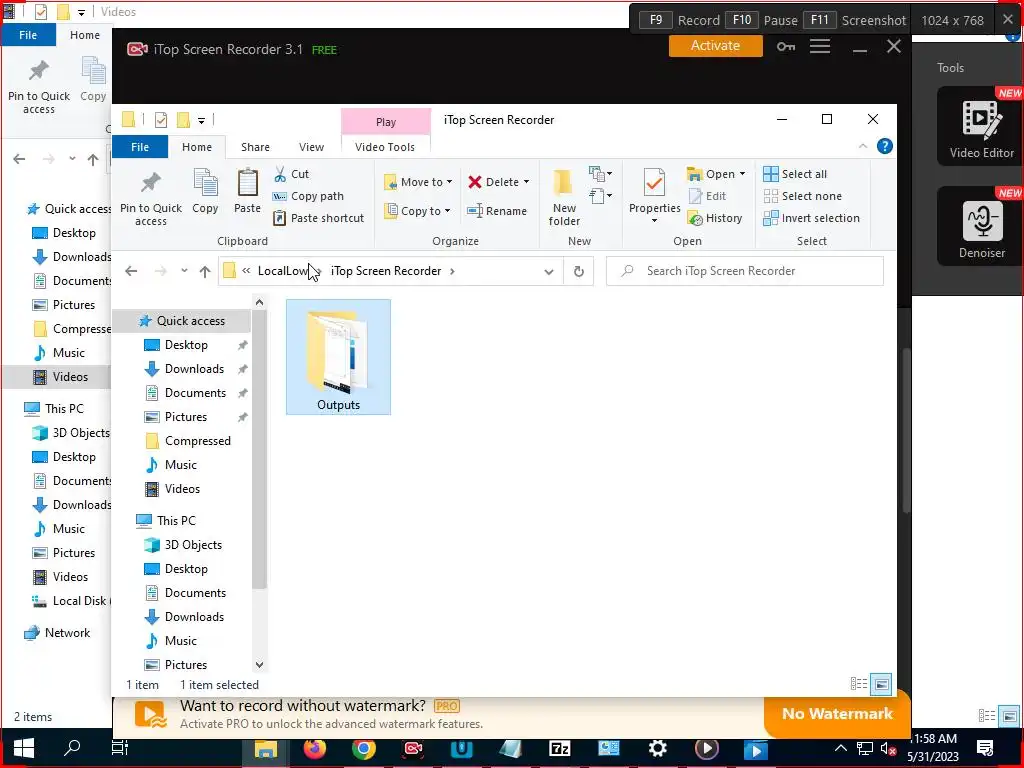Image resolution: width=1024 pixels, height=768 pixels.
Task: Go up one folder level in front Explorer
Action: 205,271
